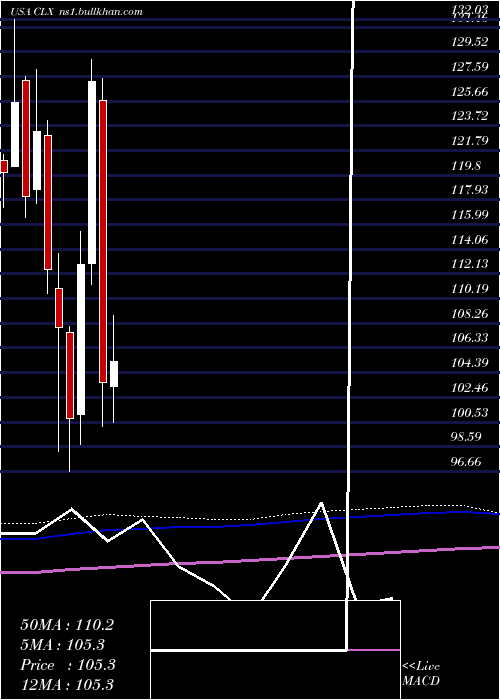Viewport: 500px width, 700px height.
Task: Click the 'USA CLX ns1.bullkhan.com' header text
Action: tap(76, 12)
